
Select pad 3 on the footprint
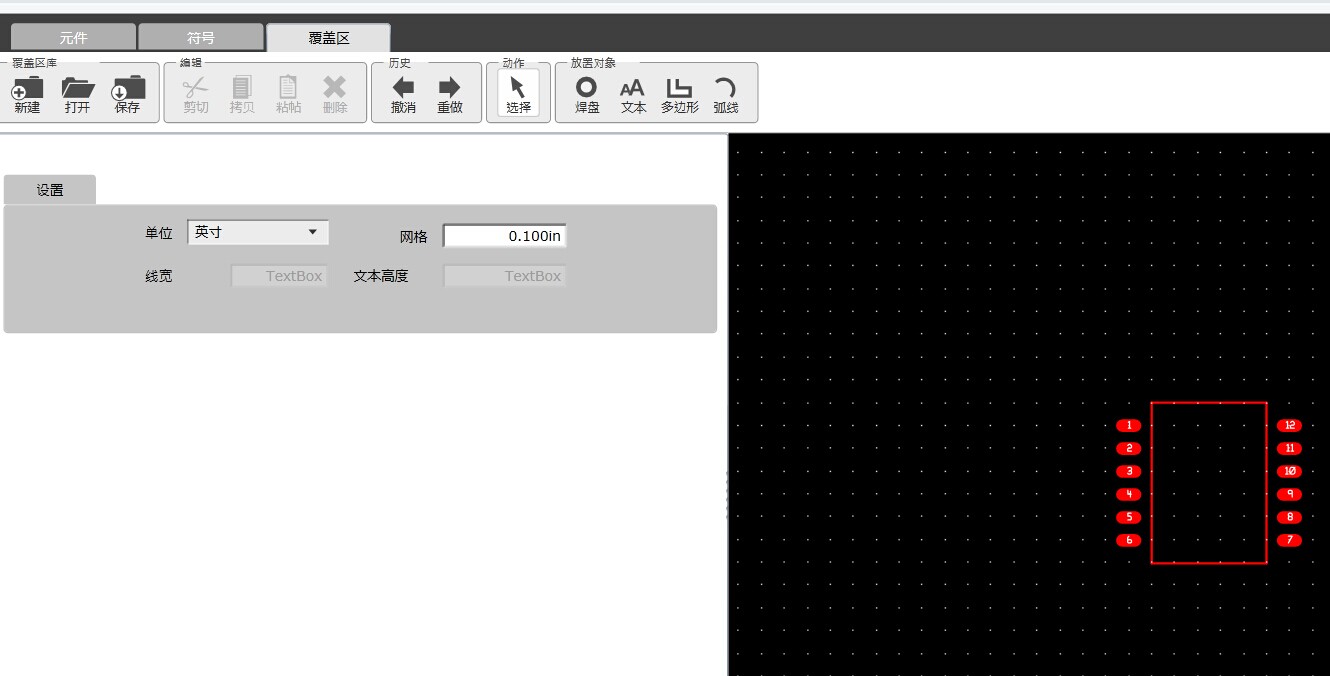pos(1129,472)
